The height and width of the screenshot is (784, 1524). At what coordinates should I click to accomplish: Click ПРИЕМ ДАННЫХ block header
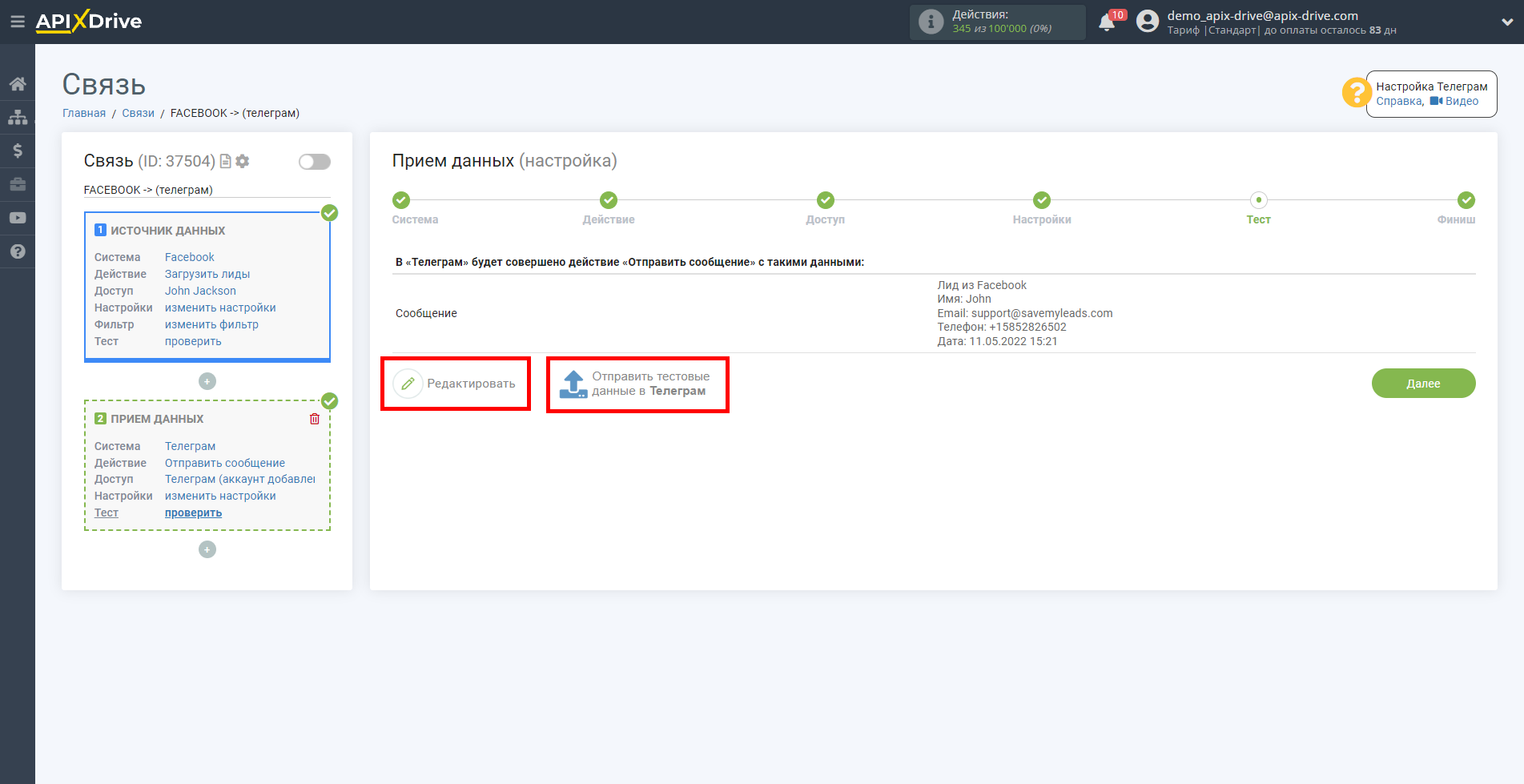point(157,419)
